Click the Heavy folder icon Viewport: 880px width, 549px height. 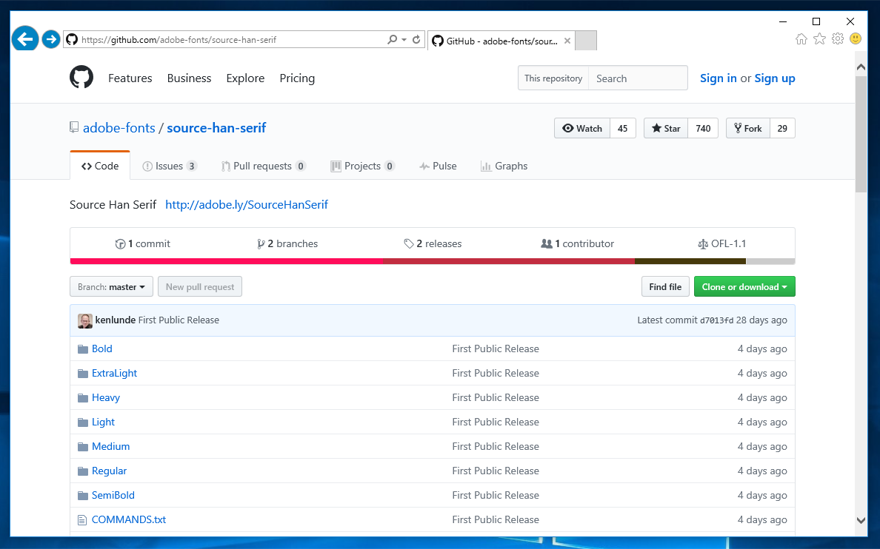83,398
